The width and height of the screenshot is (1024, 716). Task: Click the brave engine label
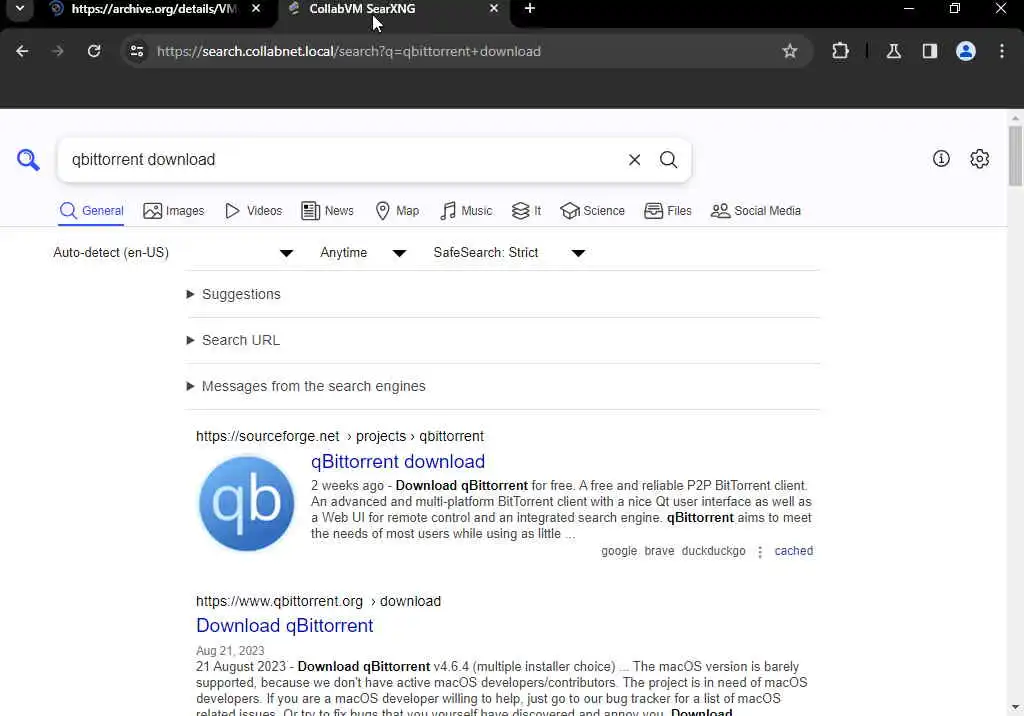click(x=659, y=551)
